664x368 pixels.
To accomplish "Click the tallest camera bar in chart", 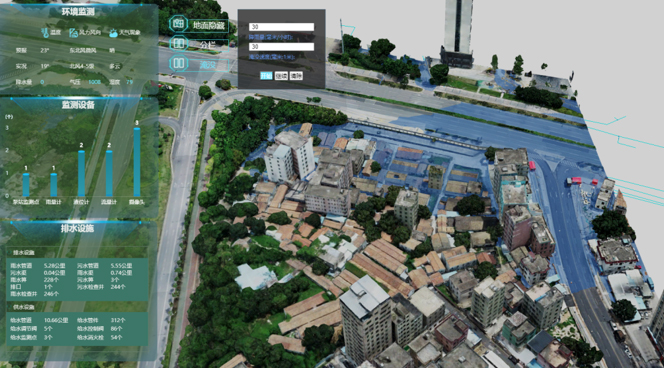I will (137, 162).
